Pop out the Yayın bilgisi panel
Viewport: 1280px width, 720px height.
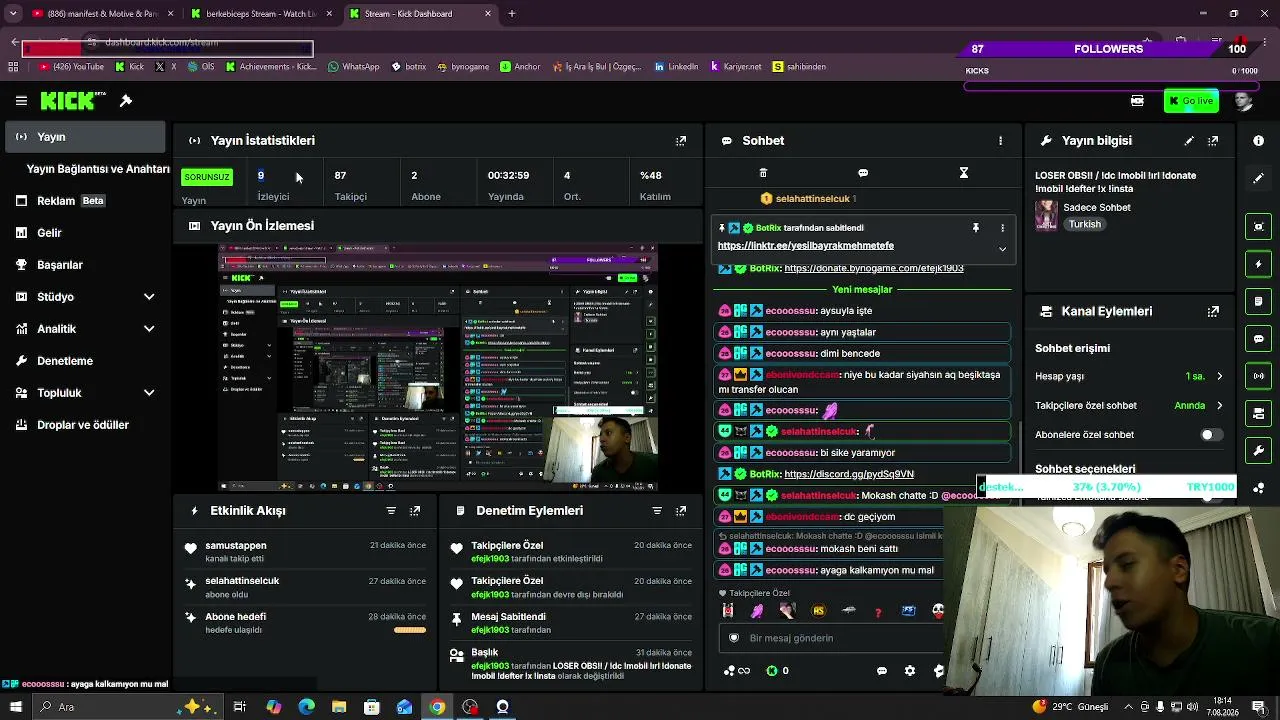pyautogui.click(x=1213, y=141)
